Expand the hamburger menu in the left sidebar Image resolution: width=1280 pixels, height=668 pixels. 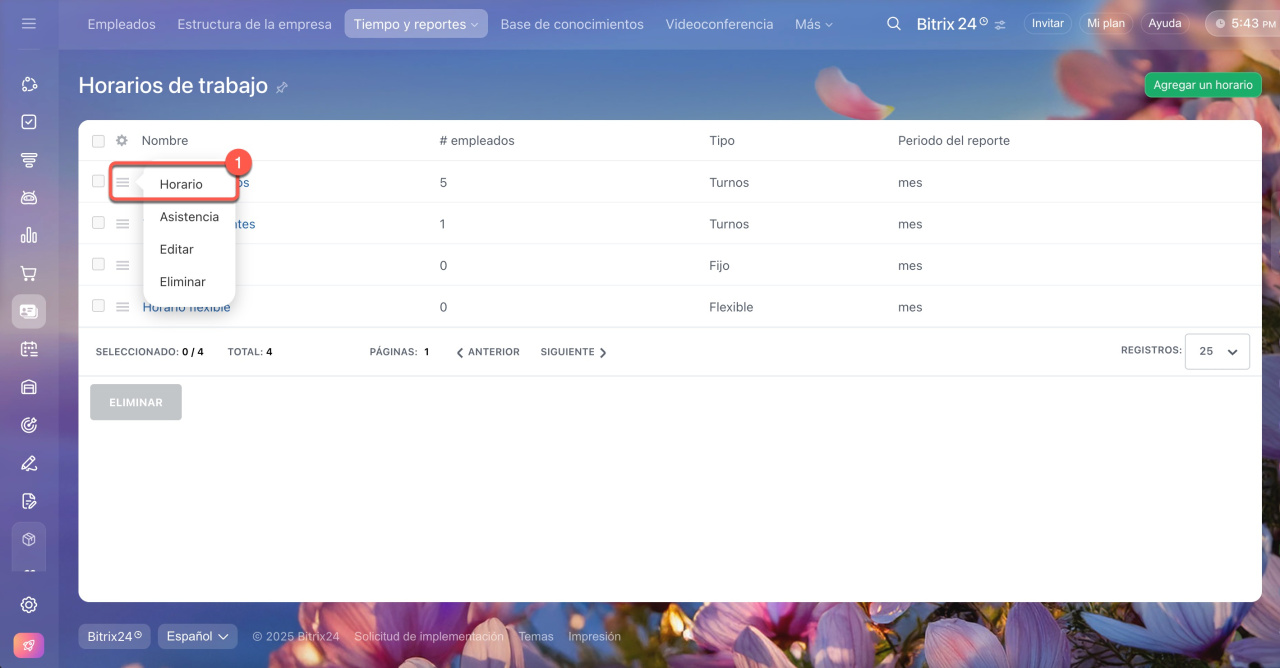pos(29,23)
